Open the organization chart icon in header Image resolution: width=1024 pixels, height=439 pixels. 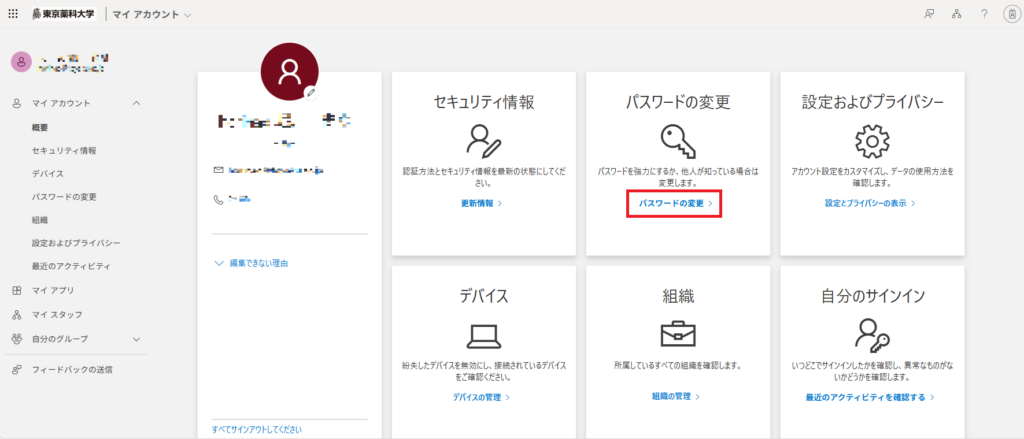pos(956,14)
